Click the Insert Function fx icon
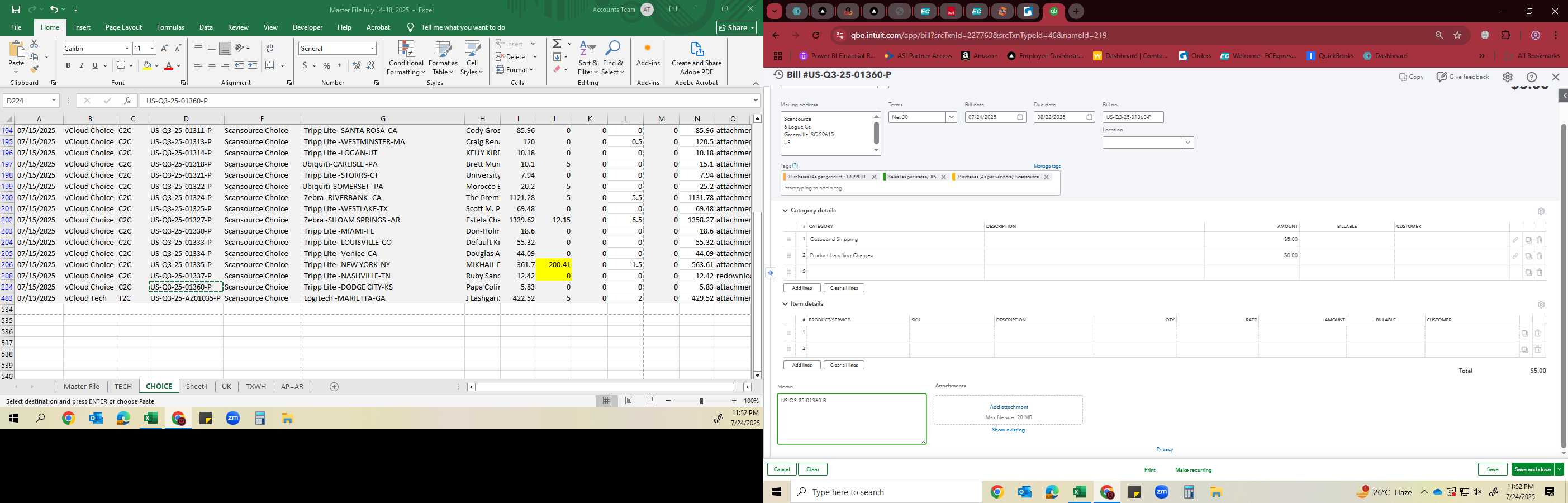 click(127, 101)
